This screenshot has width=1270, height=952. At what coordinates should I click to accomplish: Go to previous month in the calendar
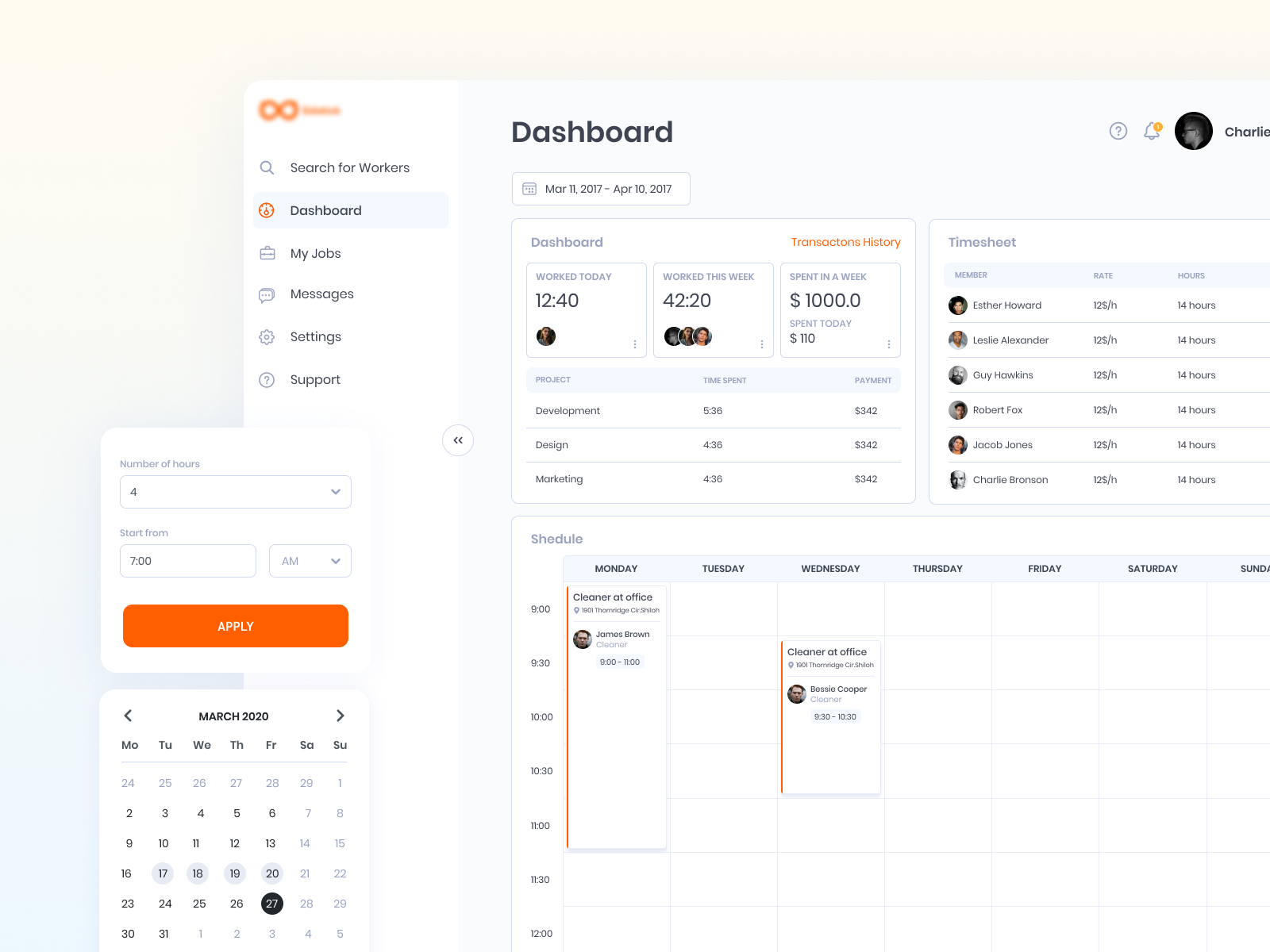pyautogui.click(x=128, y=716)
